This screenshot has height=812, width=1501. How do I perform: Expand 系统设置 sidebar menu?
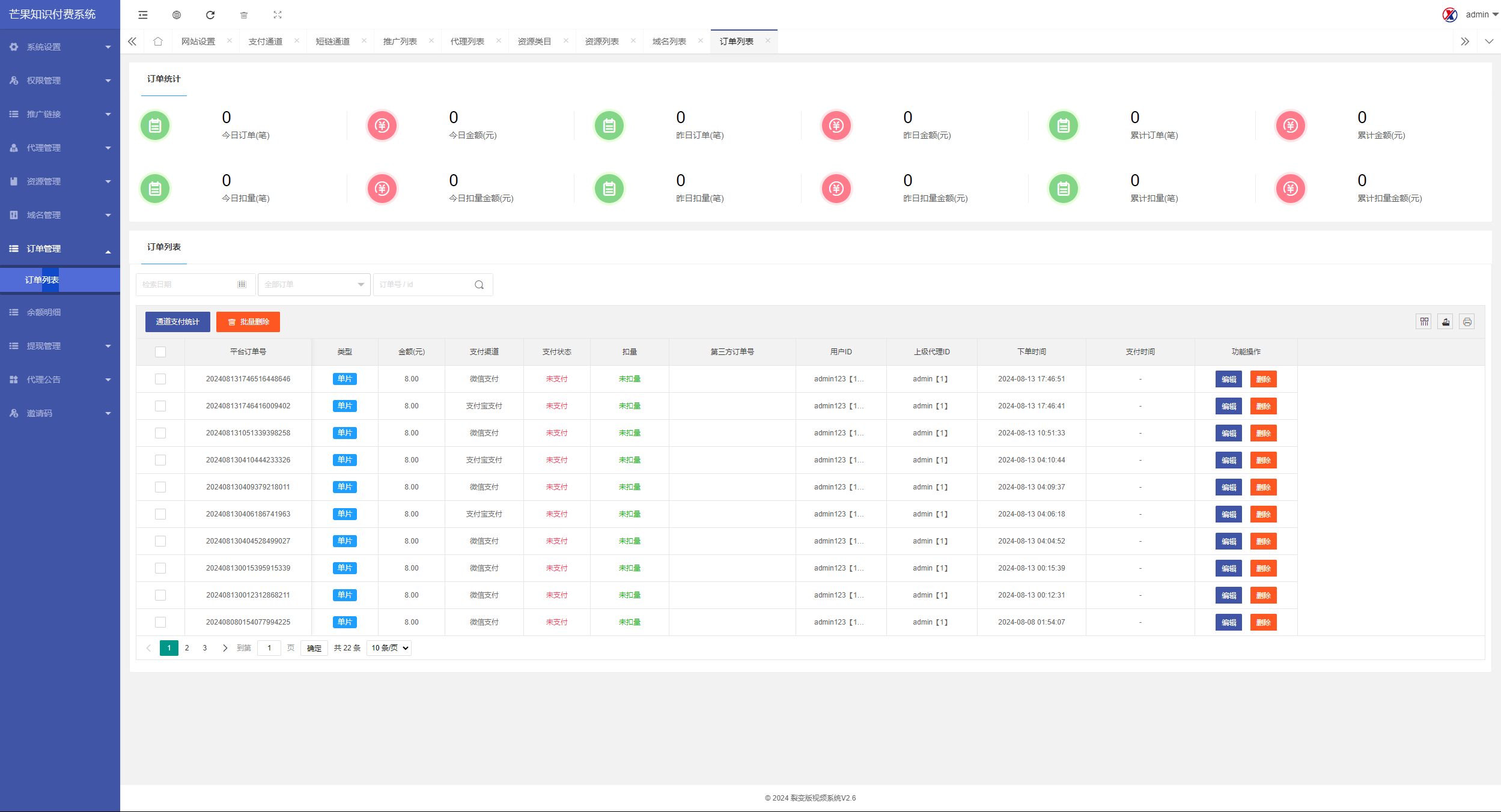click(x=60, y=47)
